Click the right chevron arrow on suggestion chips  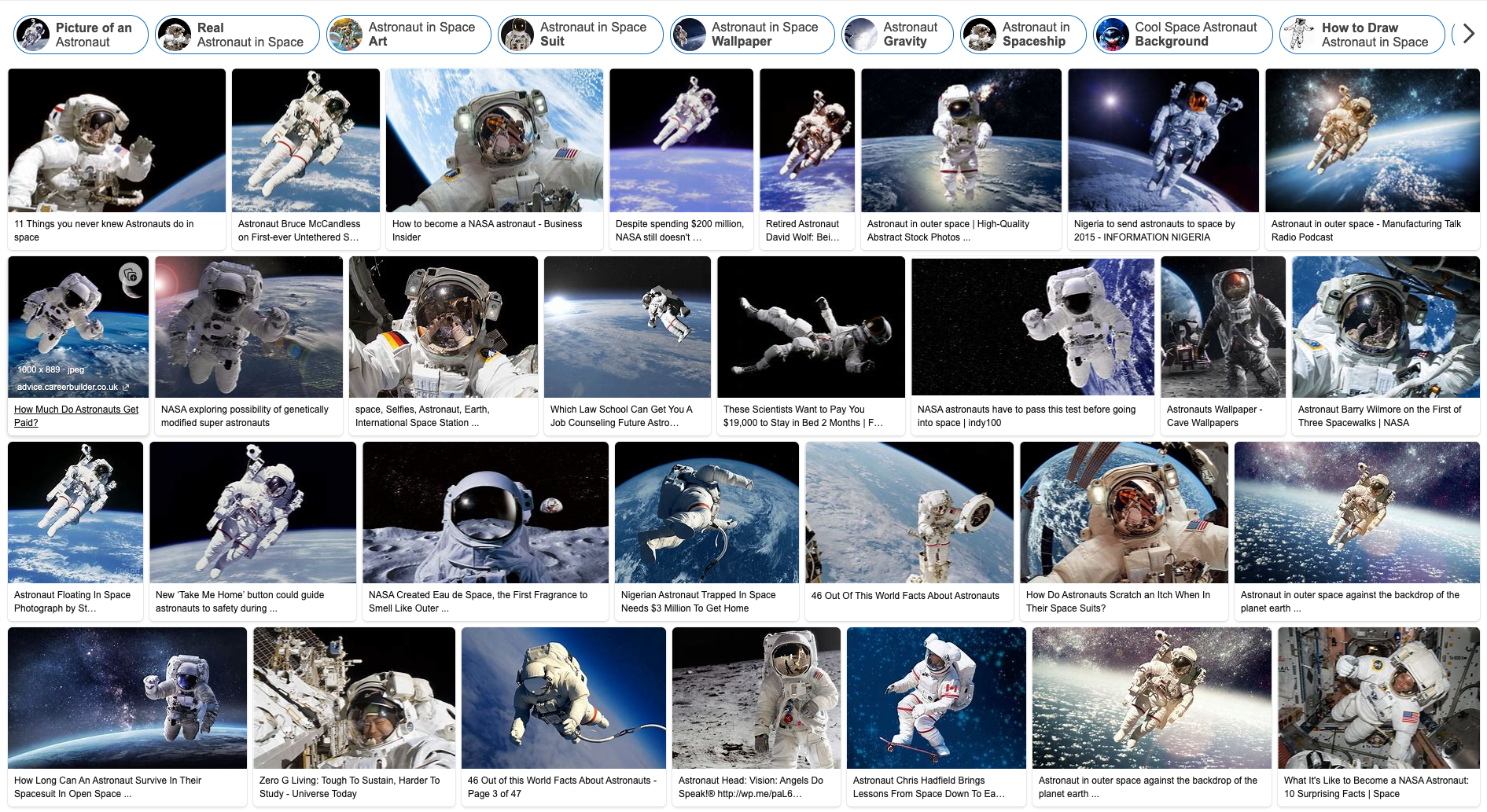[x=1468, y=34]
